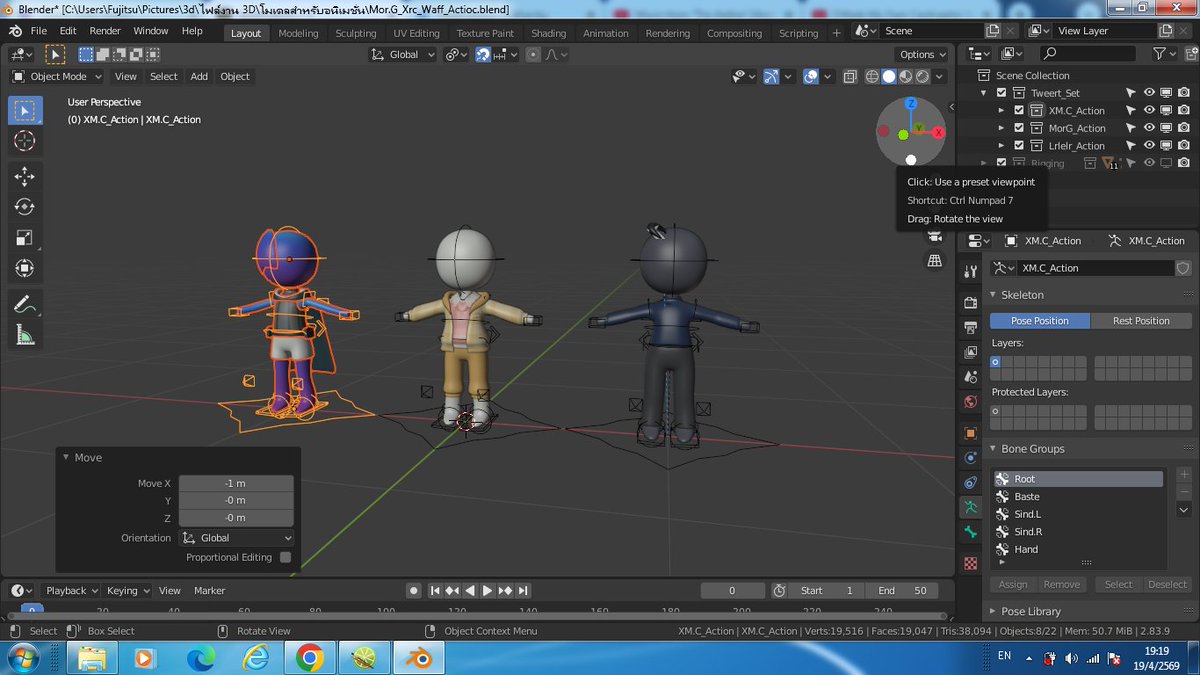Open the Rendering menu in top bar

(x=667, y=32)
